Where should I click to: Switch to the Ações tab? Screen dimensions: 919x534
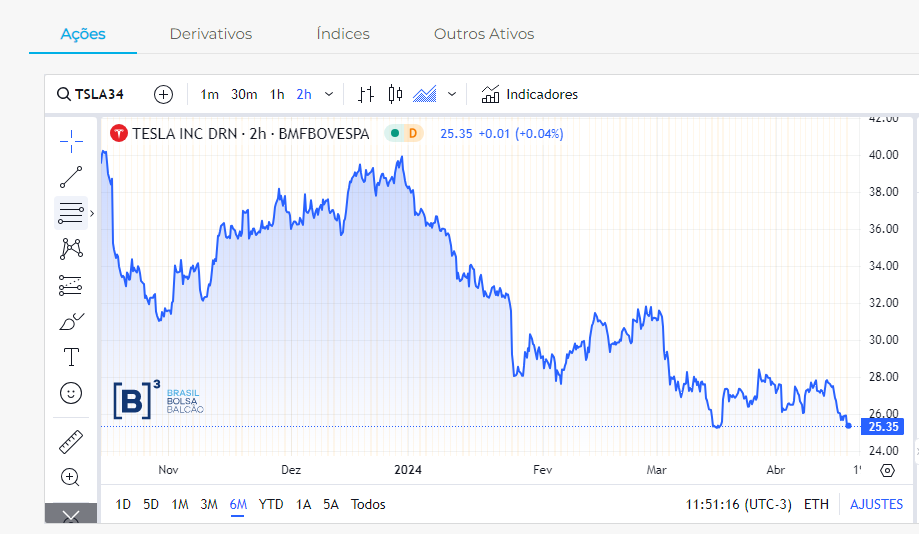click(83, 34)
